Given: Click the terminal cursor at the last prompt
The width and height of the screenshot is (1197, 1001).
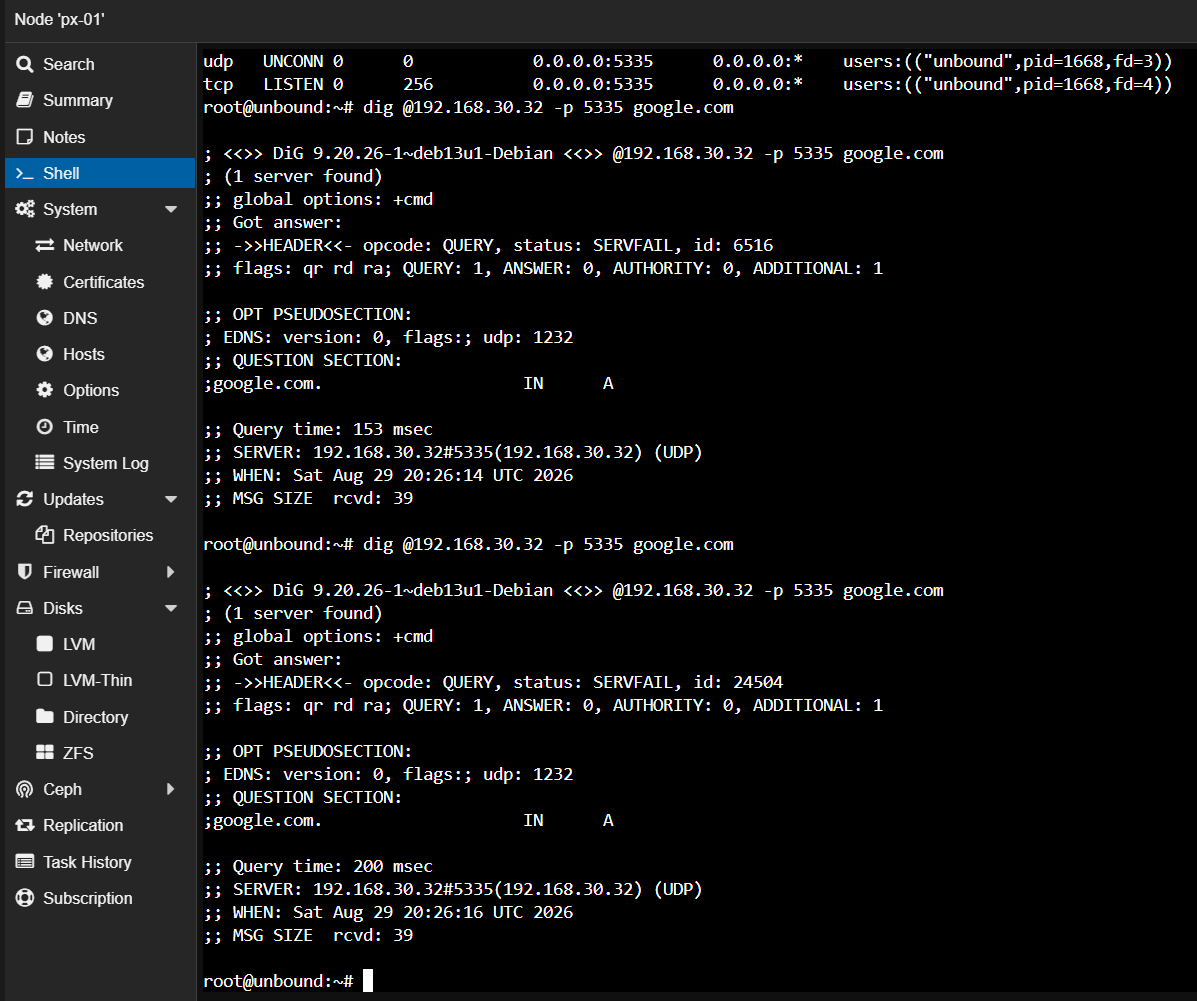Looking at the screenshot, I should pos(368,980).
